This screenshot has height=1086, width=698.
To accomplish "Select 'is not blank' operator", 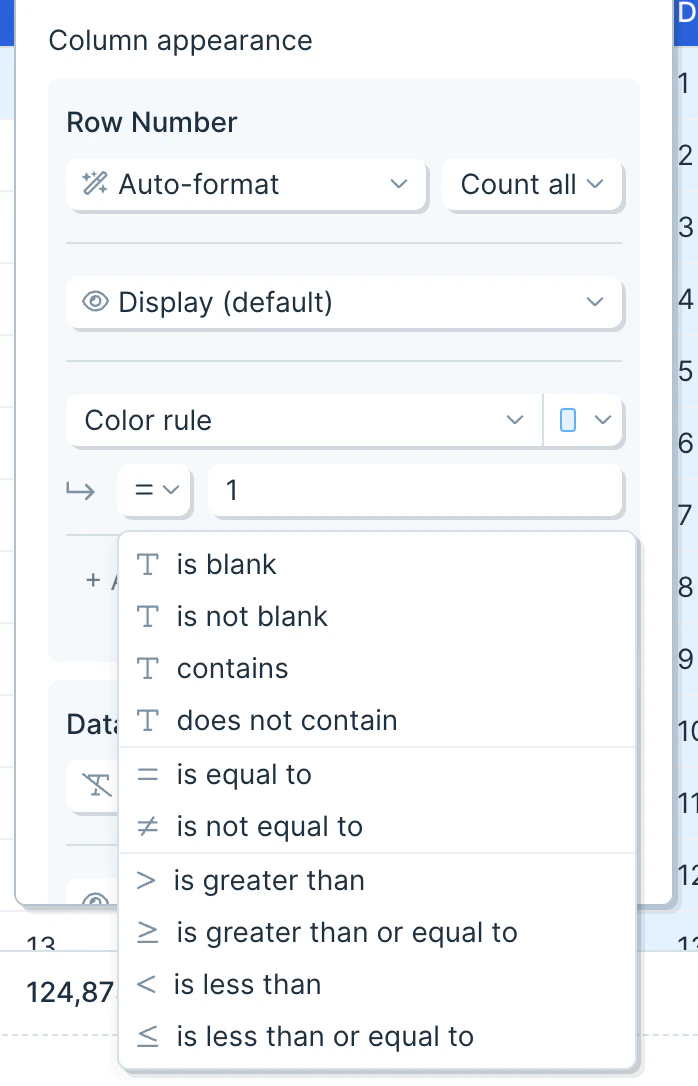I will (252, 617).
